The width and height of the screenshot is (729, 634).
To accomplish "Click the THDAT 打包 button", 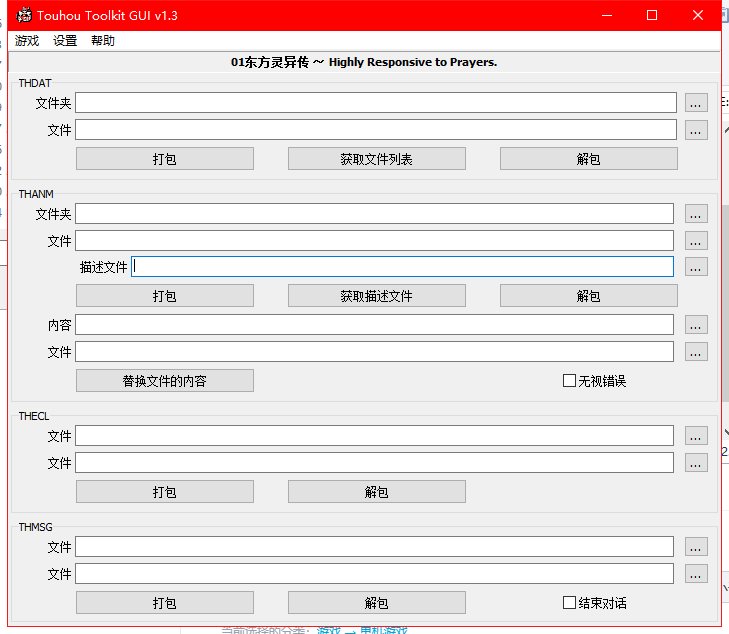I will click(x=165, y=159).
